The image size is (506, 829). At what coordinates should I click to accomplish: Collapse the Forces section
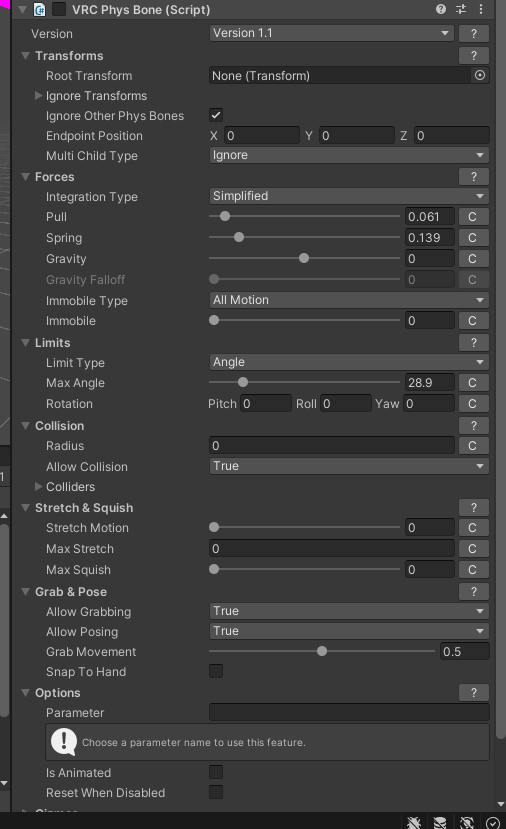[x=25, y=177]
